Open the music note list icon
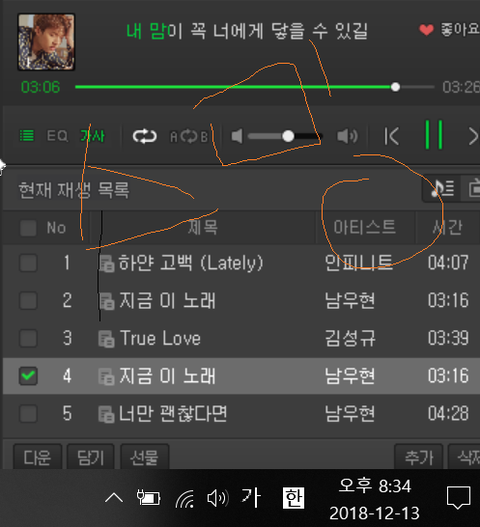The image size is (480, 527). click(x=442, y=188)
